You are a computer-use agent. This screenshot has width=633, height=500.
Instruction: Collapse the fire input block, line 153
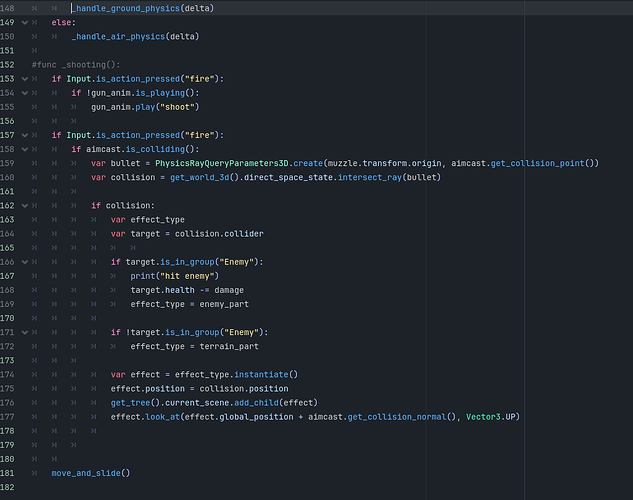pos(25,79)
